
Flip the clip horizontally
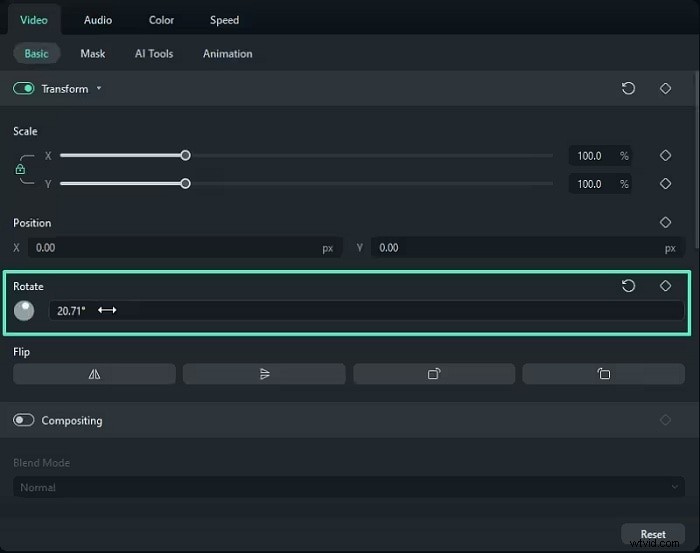(x=95, y=374)
